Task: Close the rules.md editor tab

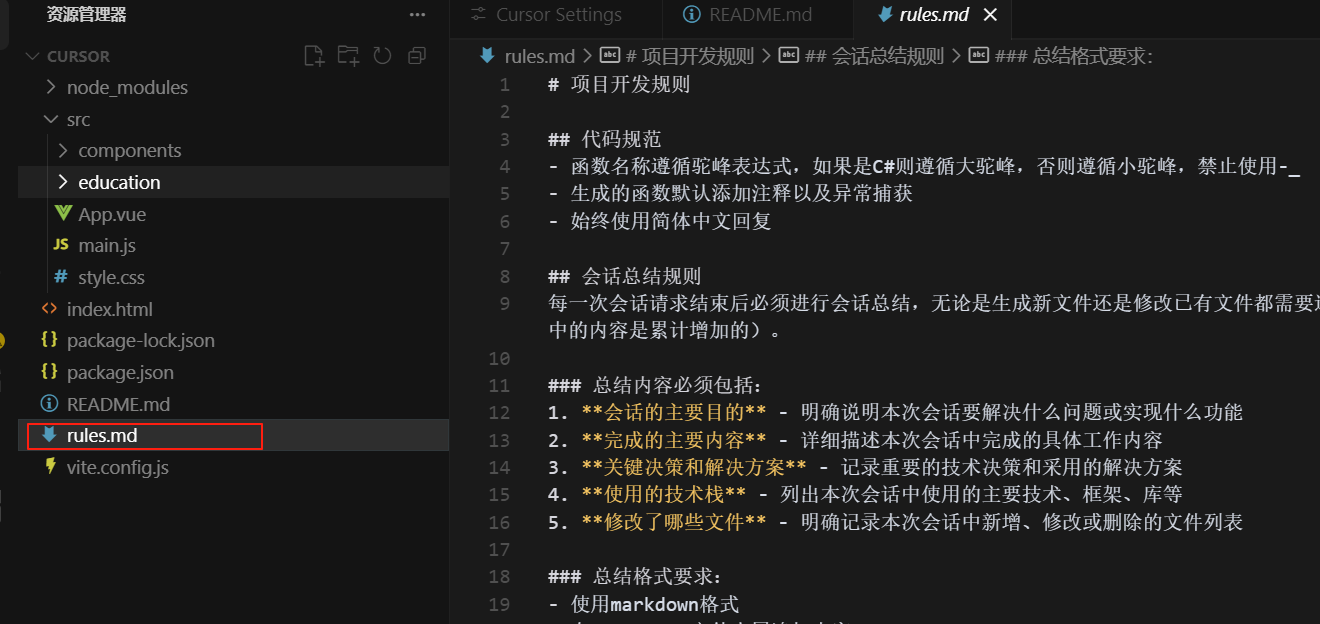Action: 990,15
